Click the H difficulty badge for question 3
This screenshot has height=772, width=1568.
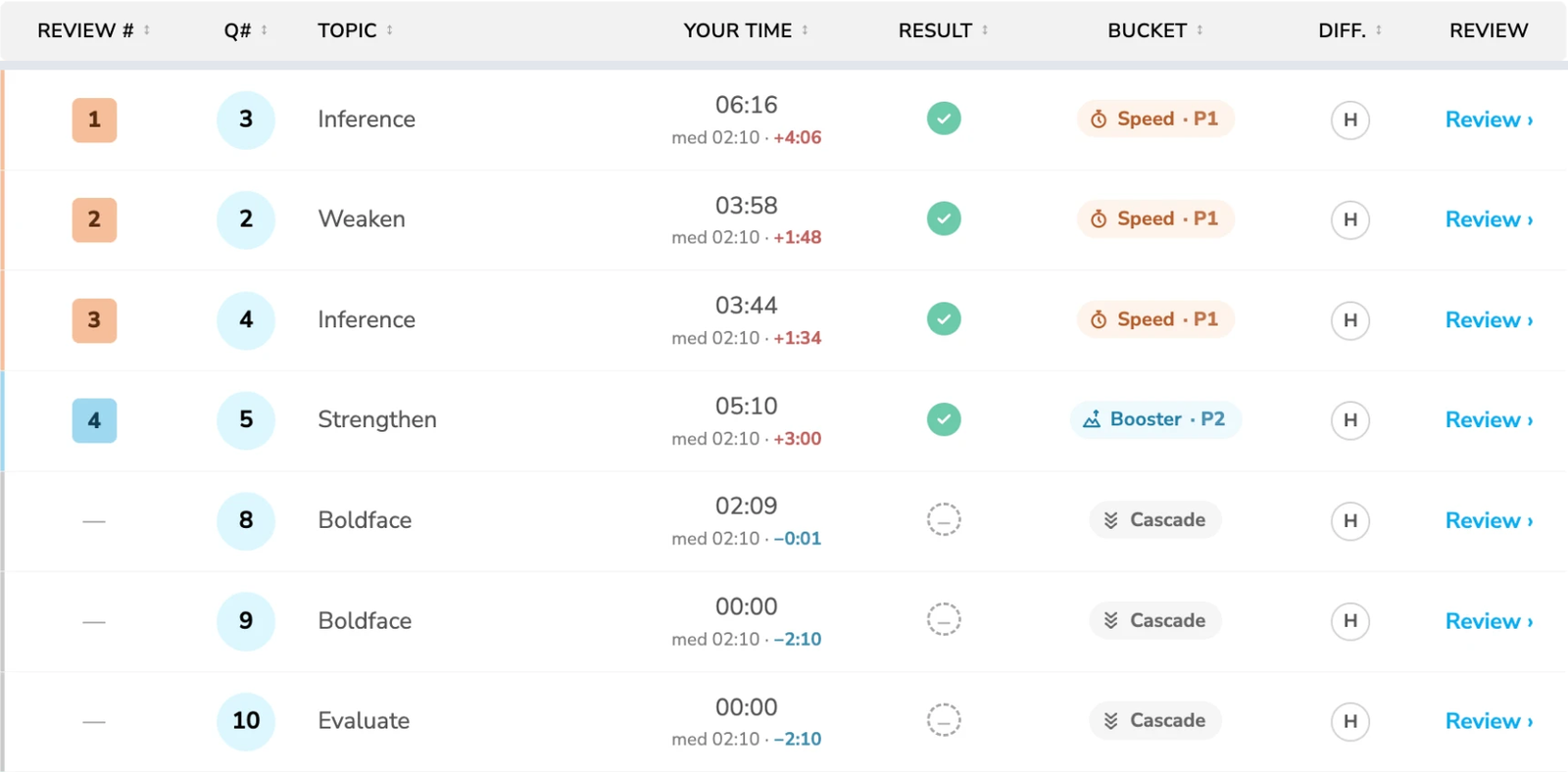coord(1349,120)
